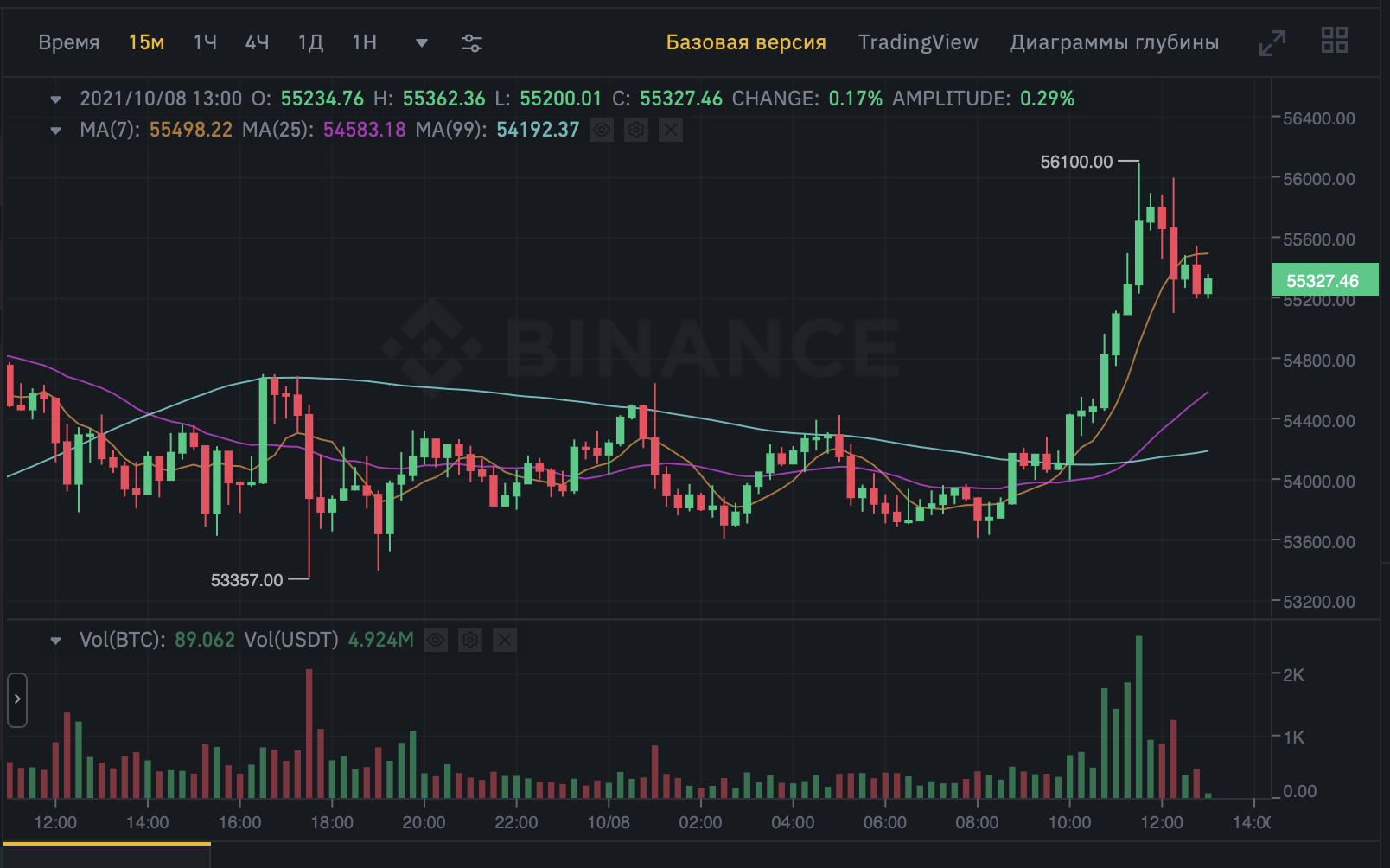This screenshot has width=1390, height=868.
Task: Select the 4Ч interval
Action: (x=257, y=42)
